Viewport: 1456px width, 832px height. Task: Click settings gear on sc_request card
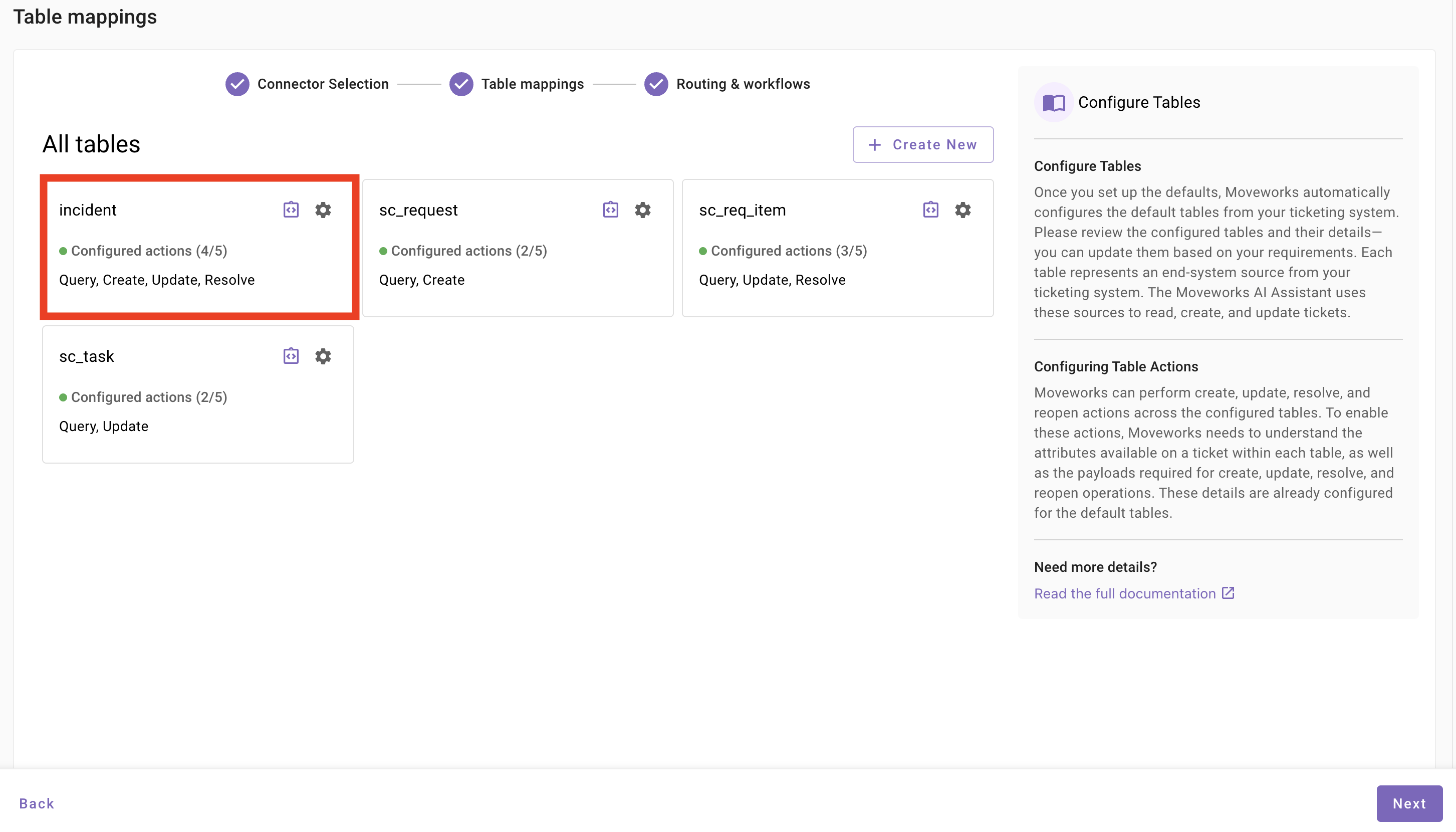(643, 210)
